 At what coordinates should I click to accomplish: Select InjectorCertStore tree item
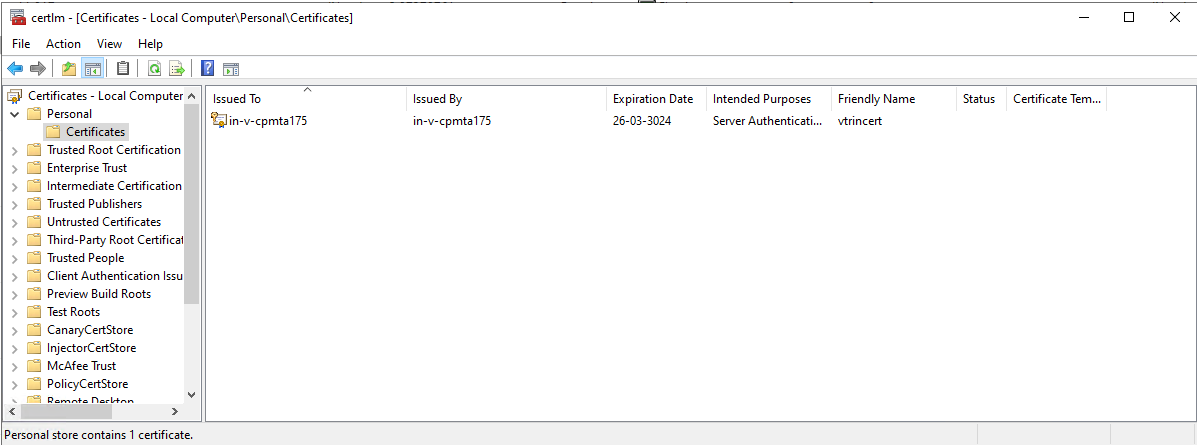(92, 348)
